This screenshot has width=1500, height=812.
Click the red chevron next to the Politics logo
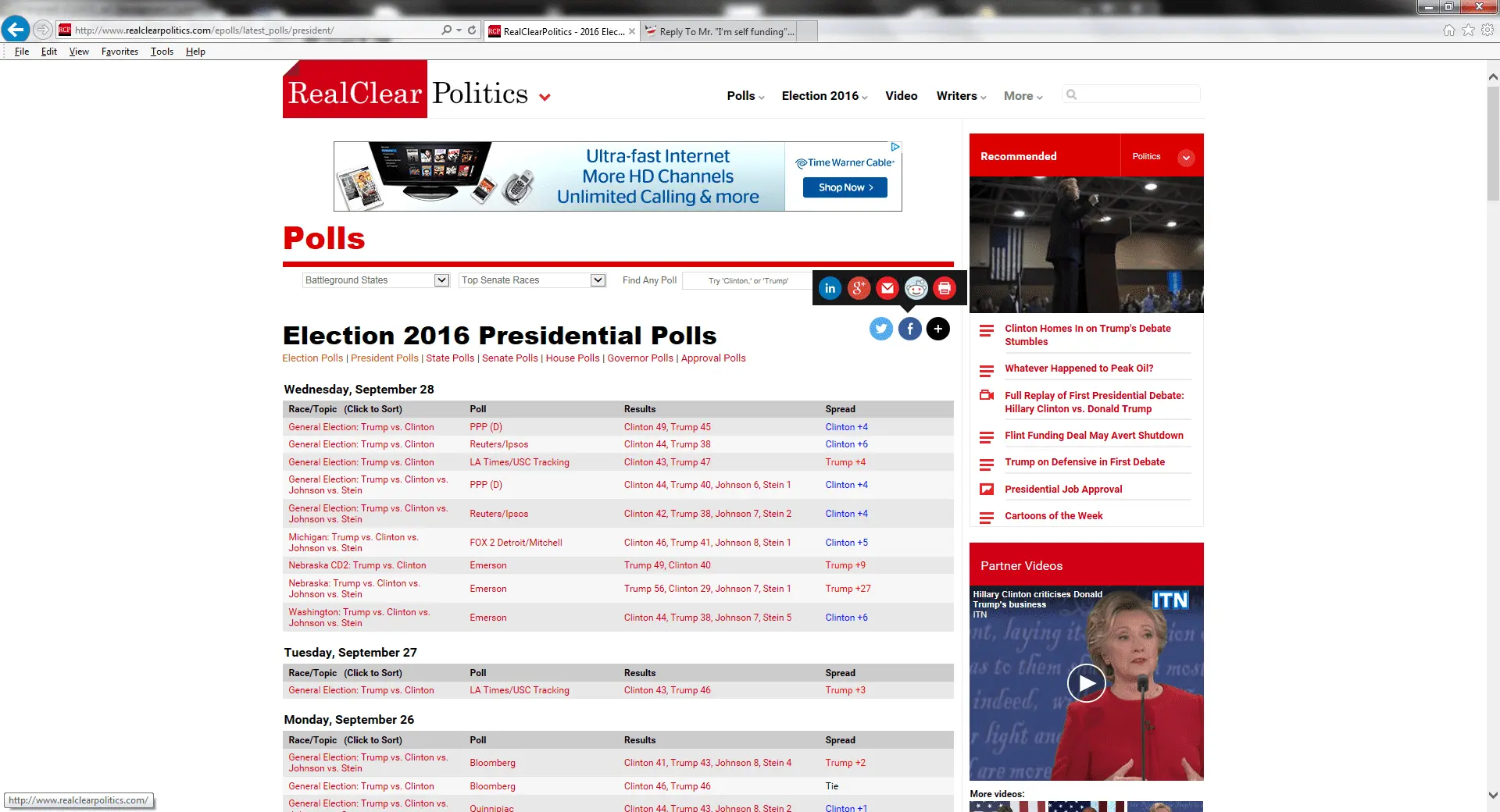tap(545, 98)
